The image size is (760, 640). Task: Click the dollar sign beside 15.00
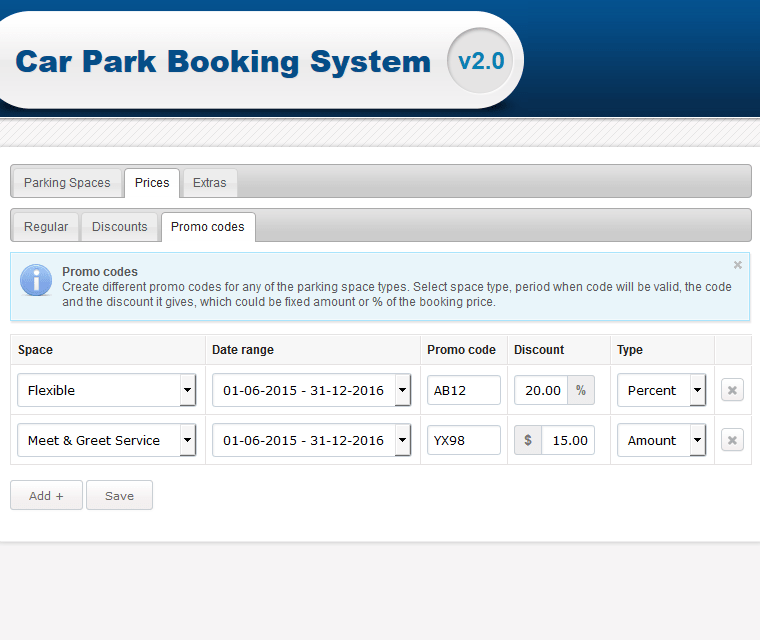pos(528,440)
